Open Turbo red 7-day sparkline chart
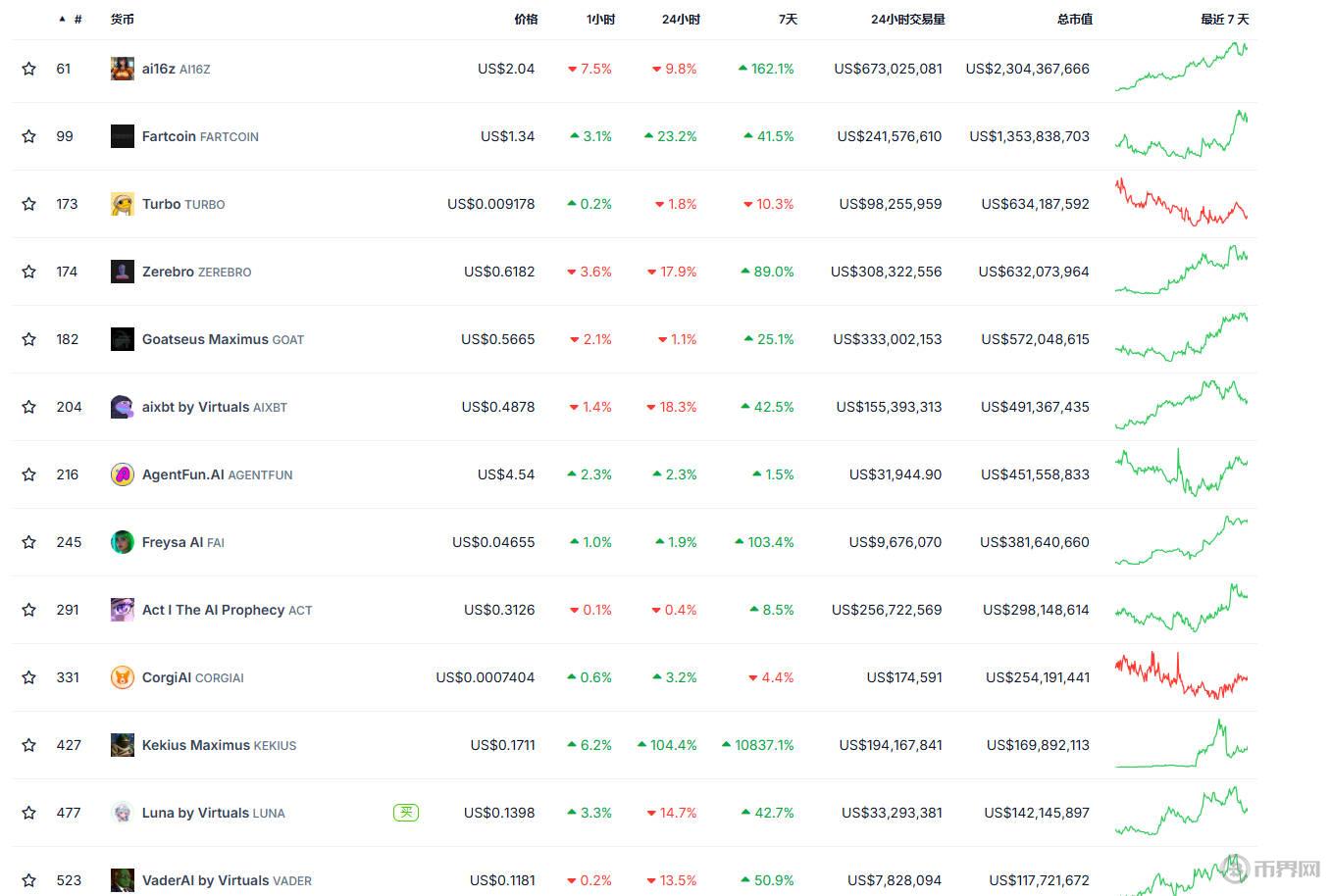The height and width of the screenshot is (896, 1331). click(x=1181, y=203)
